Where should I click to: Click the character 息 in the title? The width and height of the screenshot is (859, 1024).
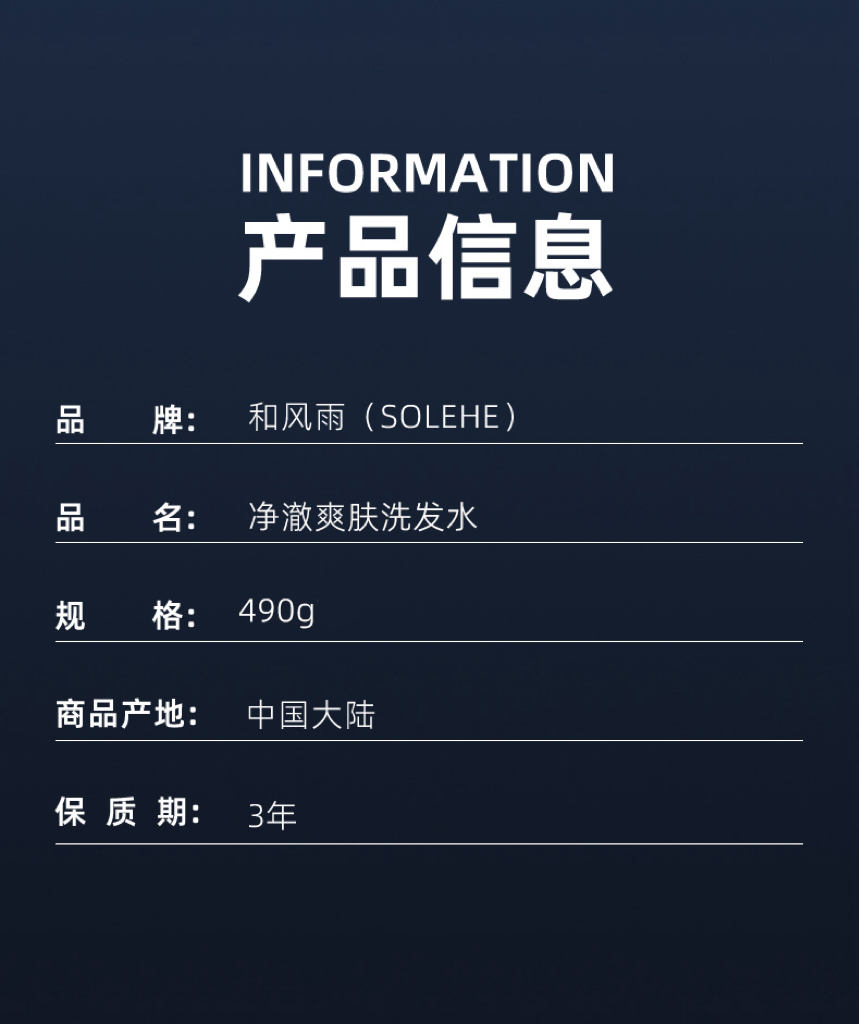568,257
